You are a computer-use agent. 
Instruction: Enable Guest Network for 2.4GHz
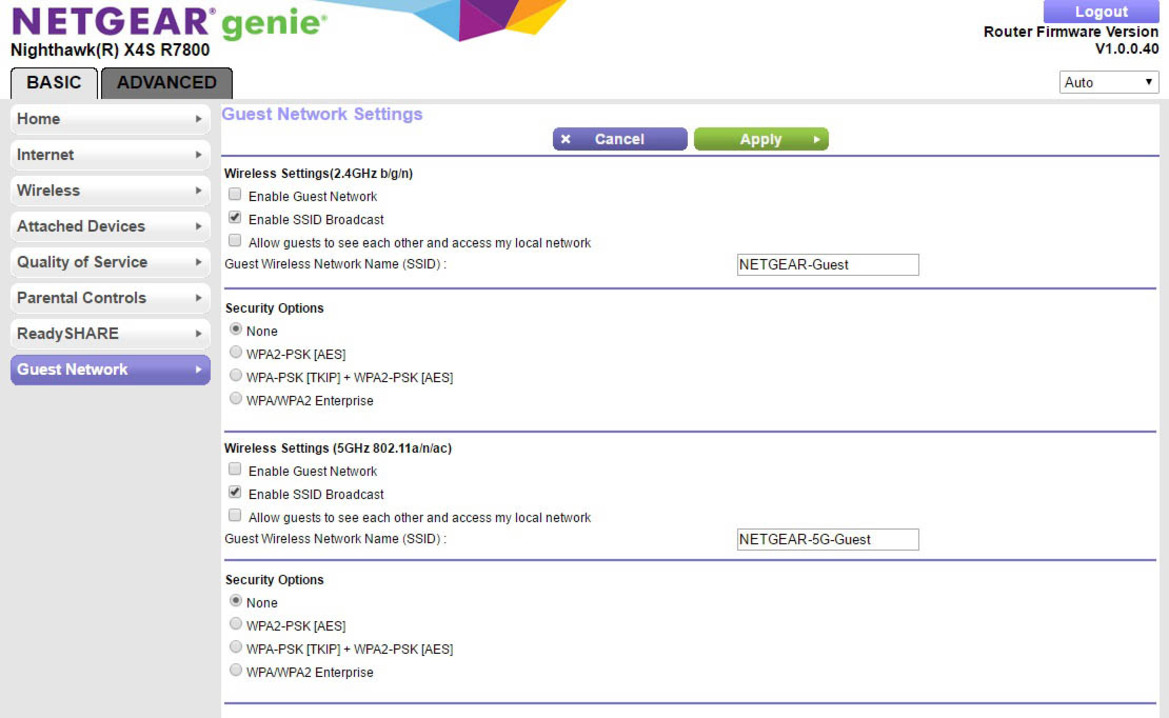point(235,195)
